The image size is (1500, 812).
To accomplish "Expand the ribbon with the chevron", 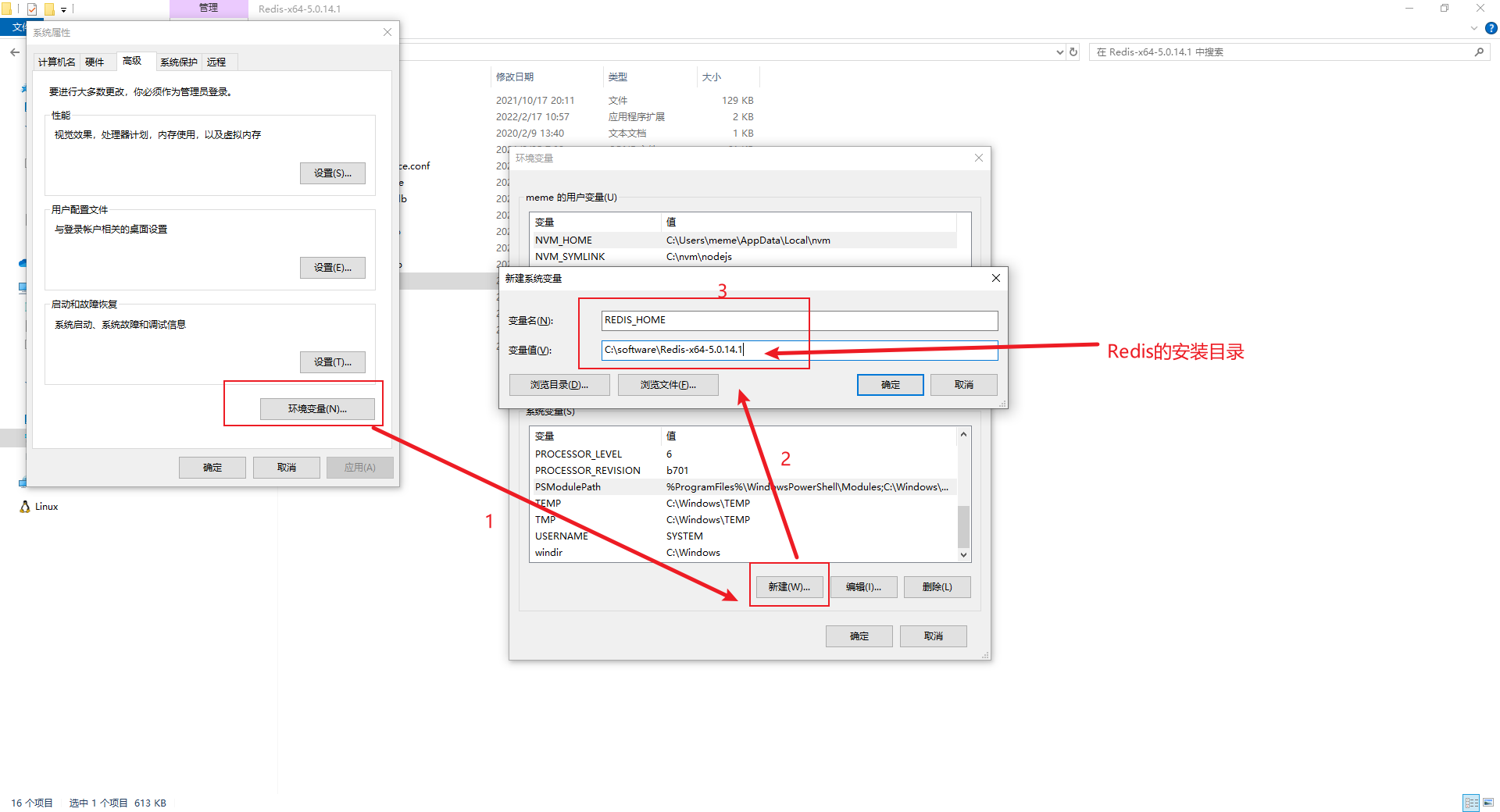I will pyautogui.click(x=1474, y=28).
